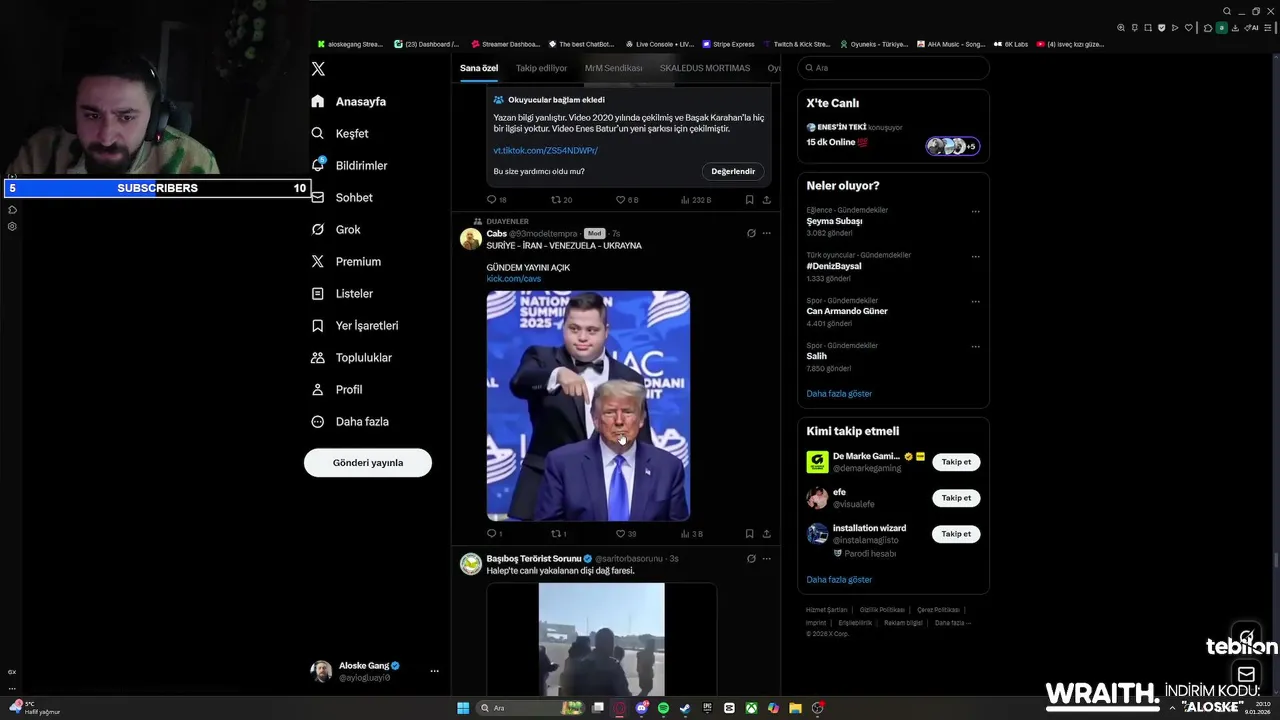Click the X logo in sidebar
The width and height of the screenshot is (1280, 720).
coord(318,69)
